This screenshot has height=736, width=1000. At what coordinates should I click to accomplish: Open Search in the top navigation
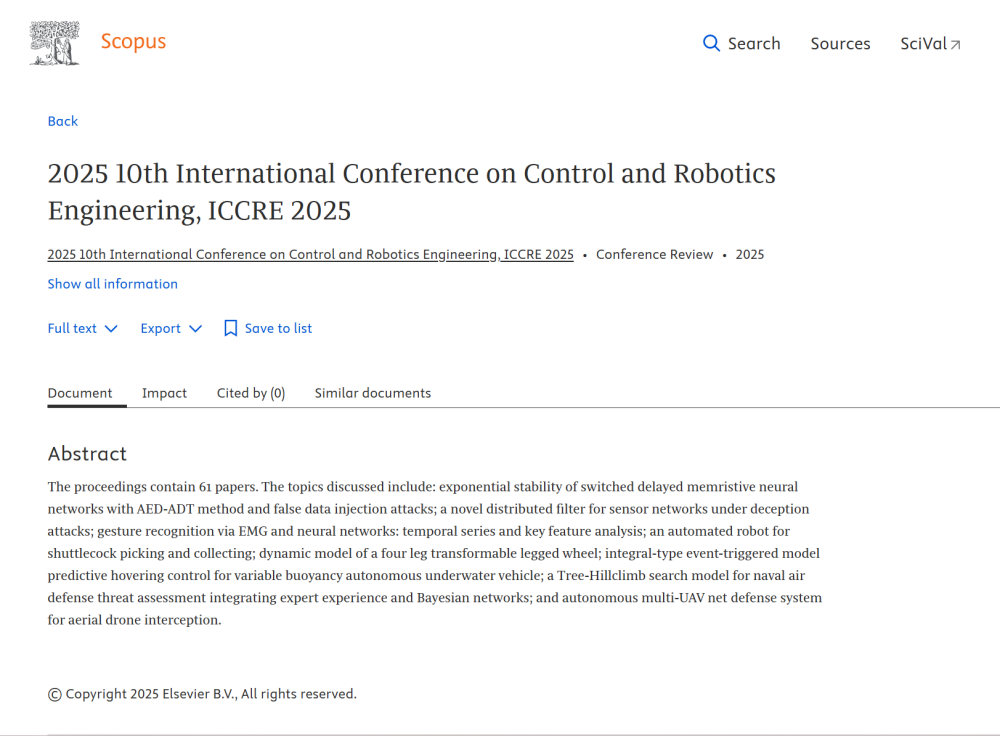tap(753, 44)
